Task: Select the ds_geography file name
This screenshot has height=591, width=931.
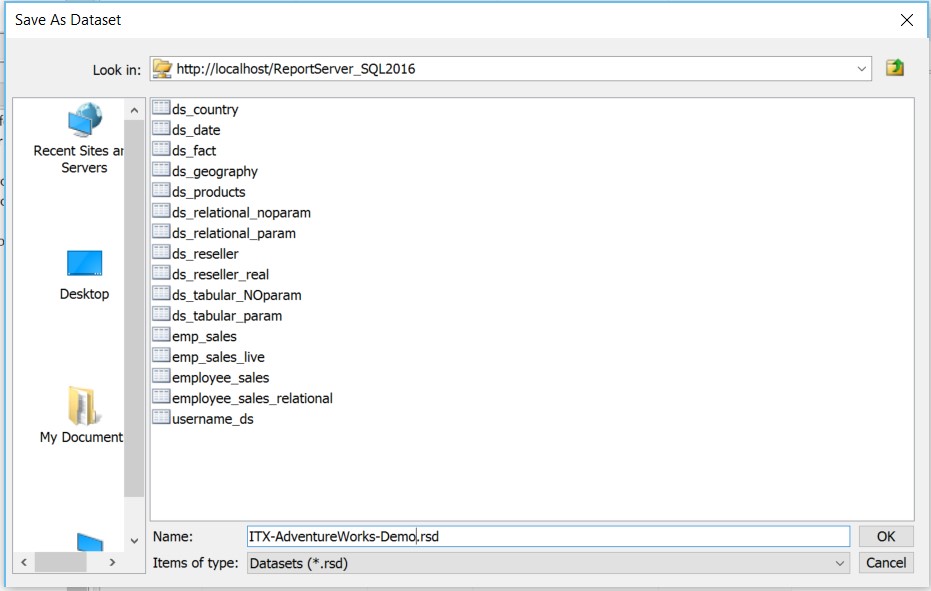Action: tap(215, 172)
